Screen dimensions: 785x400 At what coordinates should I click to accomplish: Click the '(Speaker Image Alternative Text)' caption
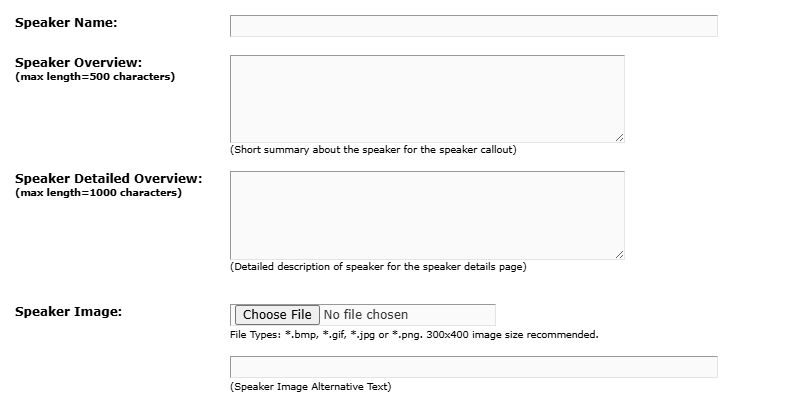310,387
